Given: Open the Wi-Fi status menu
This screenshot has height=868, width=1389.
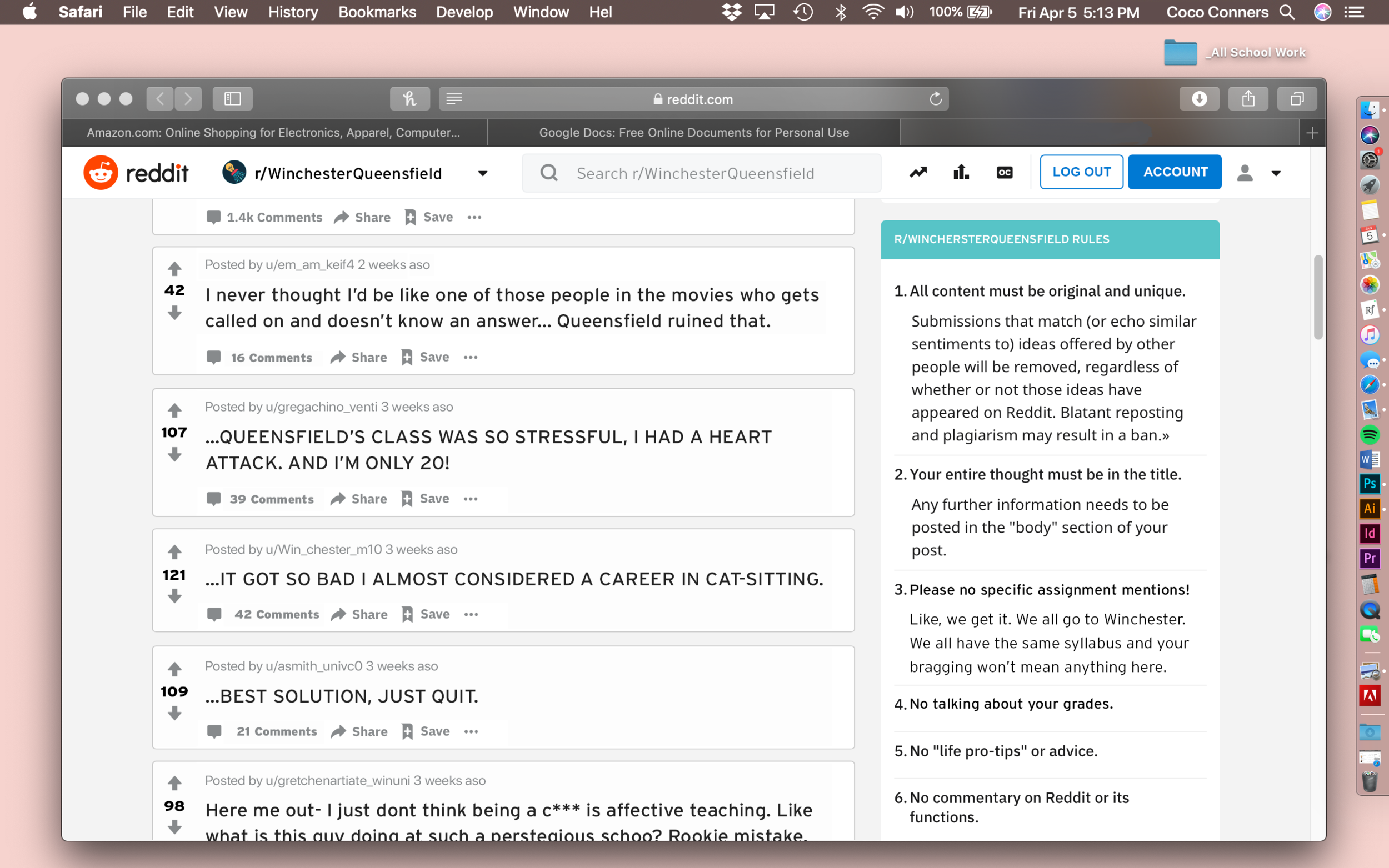Looking at the screenshot, I should point(872,12).
